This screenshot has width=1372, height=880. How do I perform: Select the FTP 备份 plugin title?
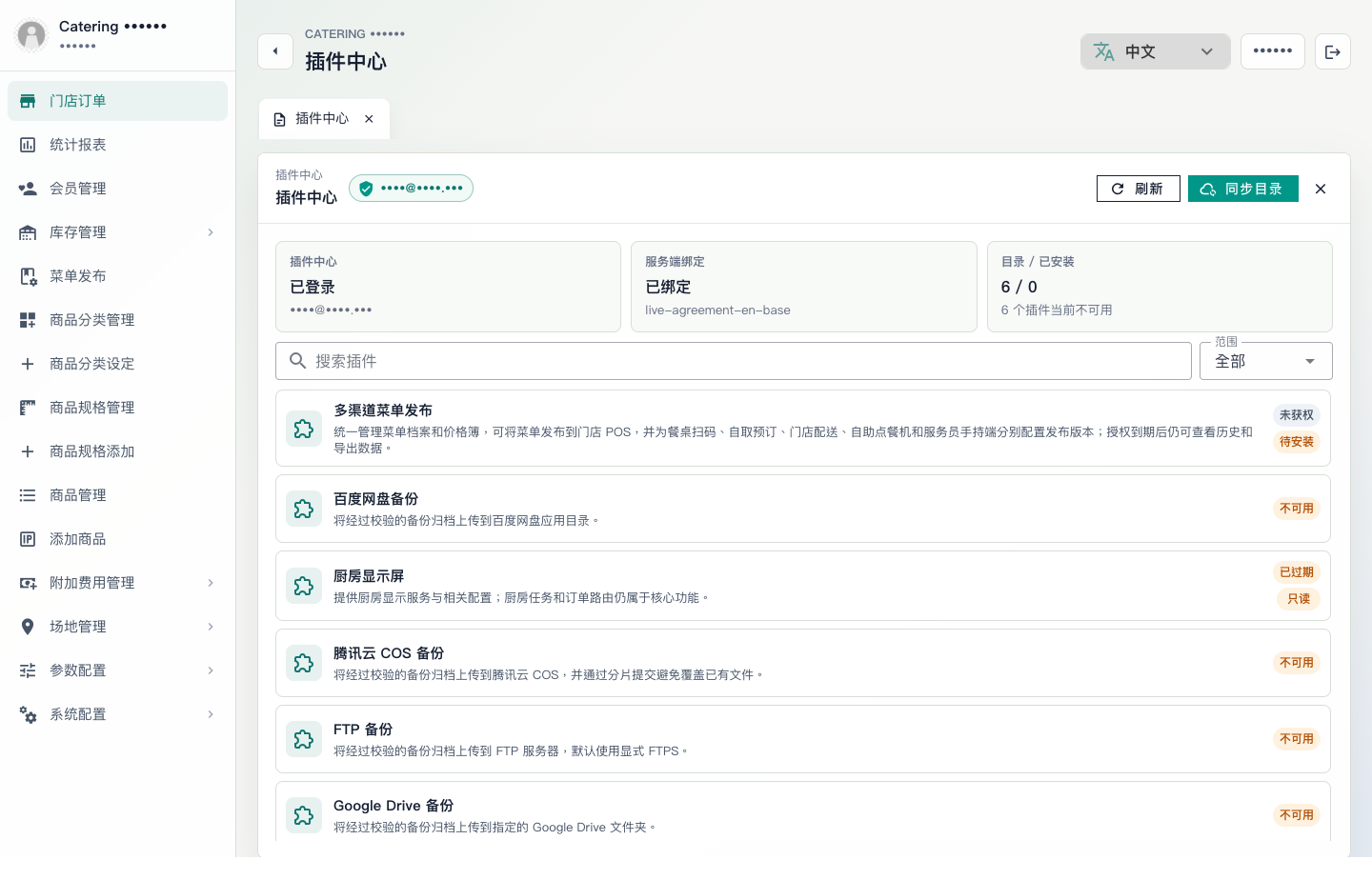(x=363, y=730)
